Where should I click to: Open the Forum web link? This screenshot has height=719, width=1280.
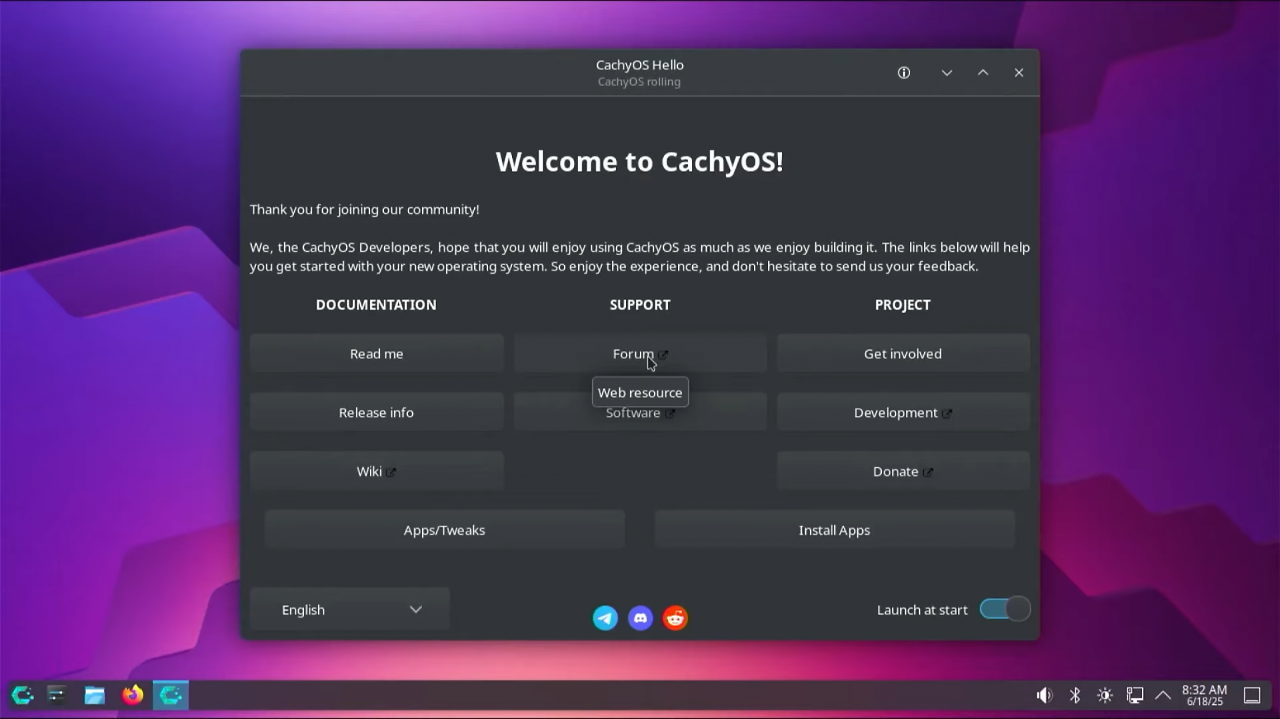[640, 353]
